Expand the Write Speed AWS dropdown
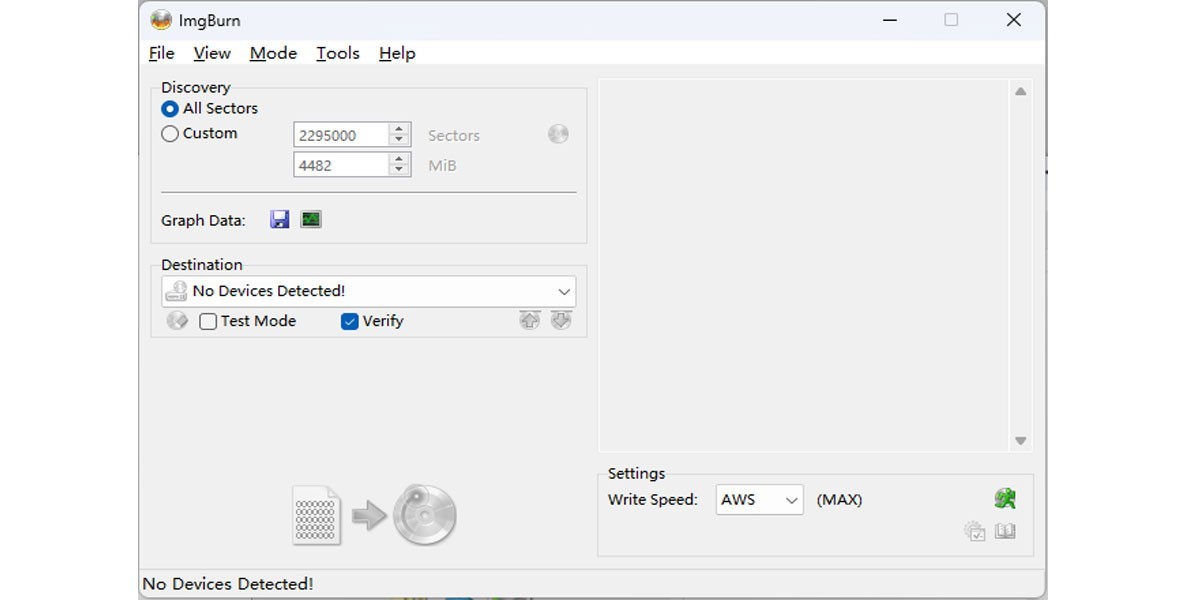The image size is (1200, 600). pyautogui.click(x=791, y=500)
